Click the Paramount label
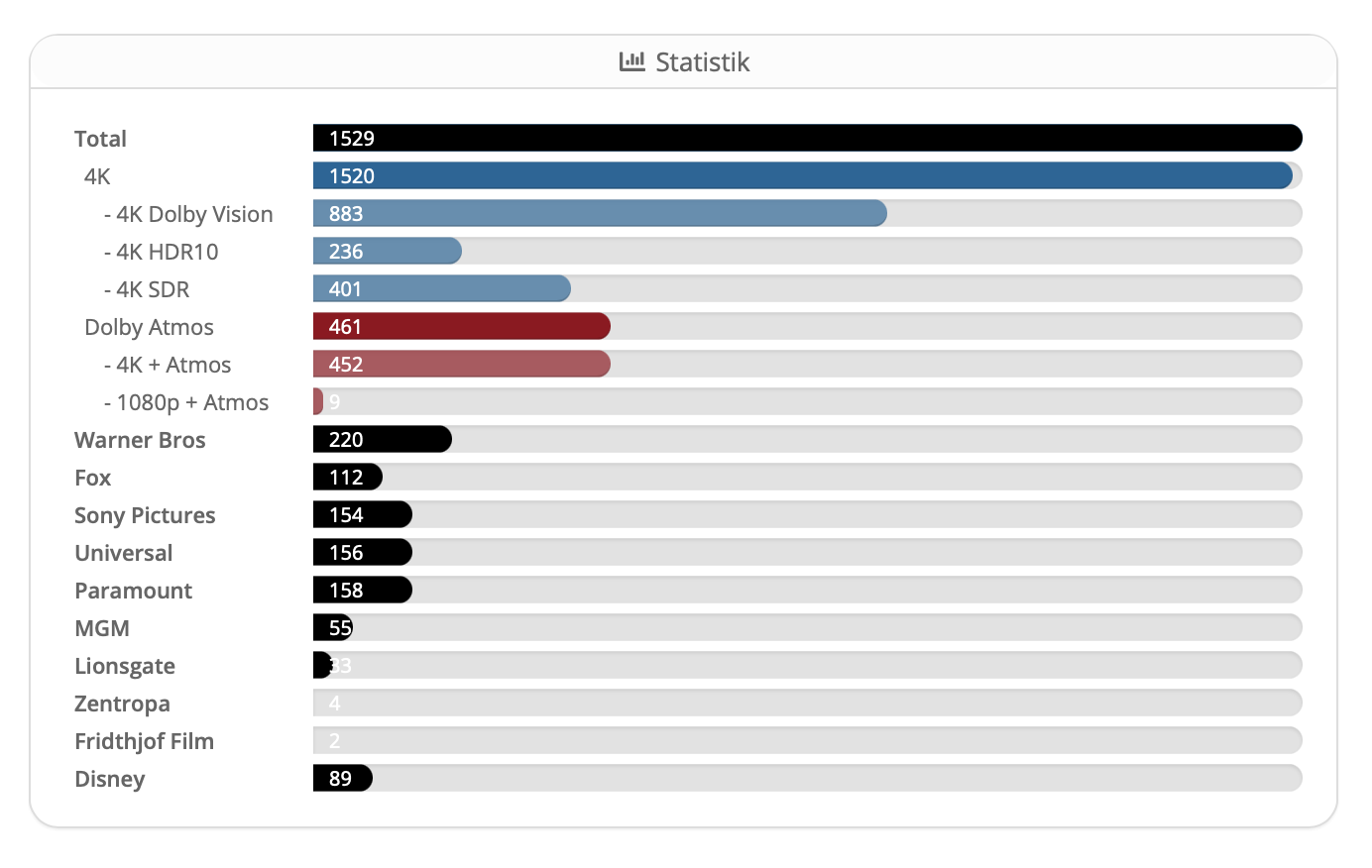 click(133, 591)
